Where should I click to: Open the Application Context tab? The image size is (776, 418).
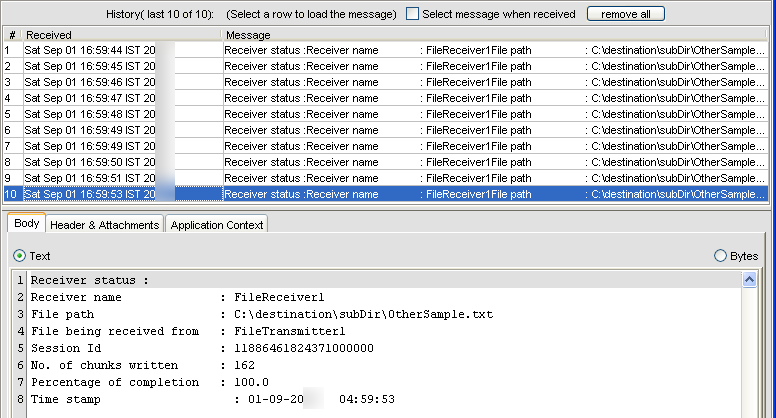click(217, 225)
